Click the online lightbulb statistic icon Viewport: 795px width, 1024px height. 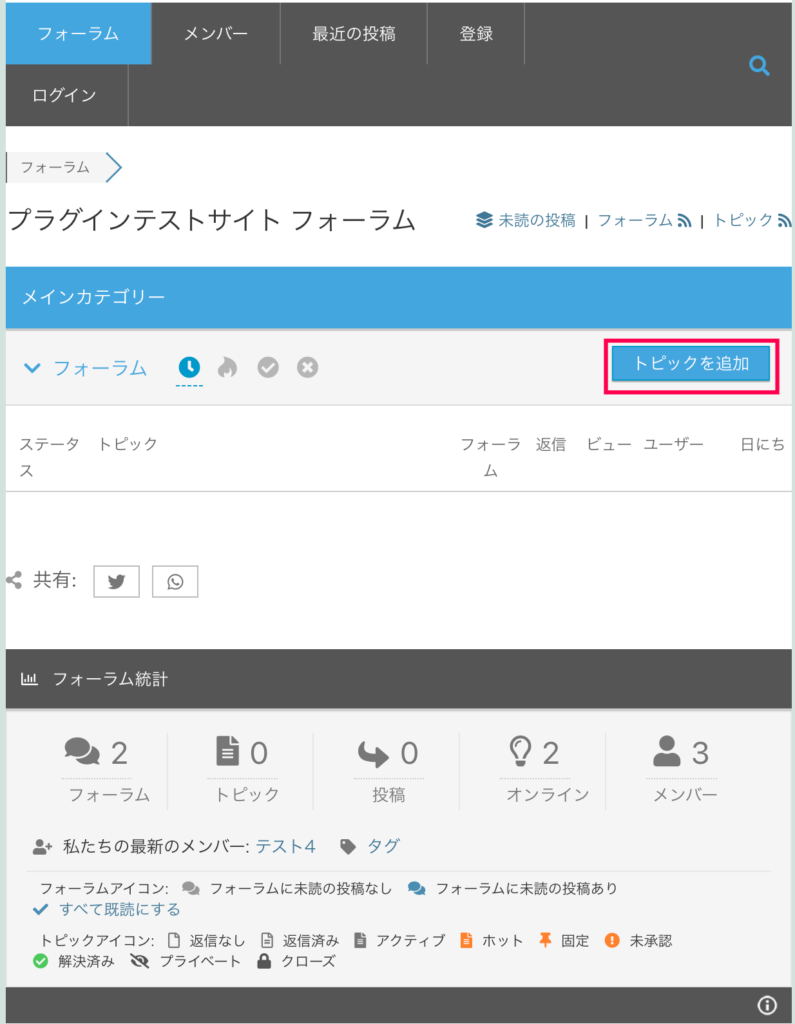pos(521,751)
